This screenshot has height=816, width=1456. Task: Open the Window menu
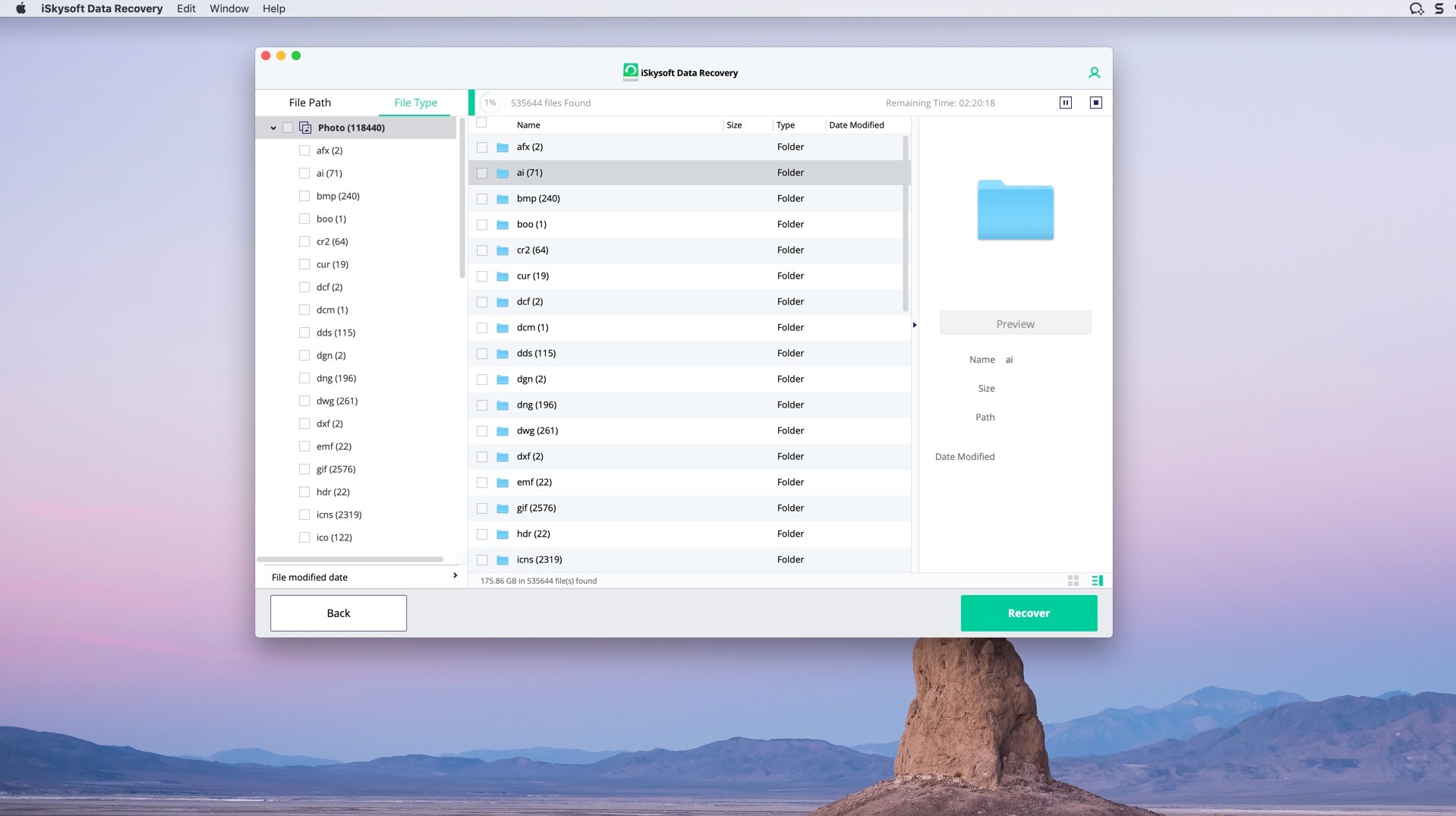[228, 8]
